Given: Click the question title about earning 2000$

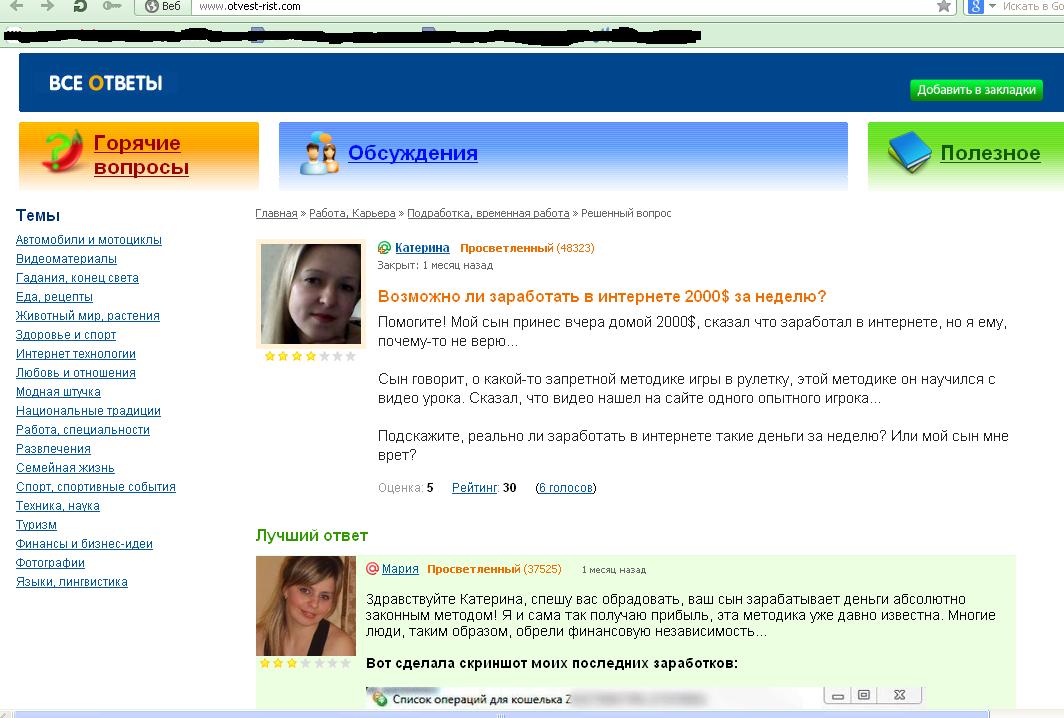Looking at the screenshot, I should [602, 297].
